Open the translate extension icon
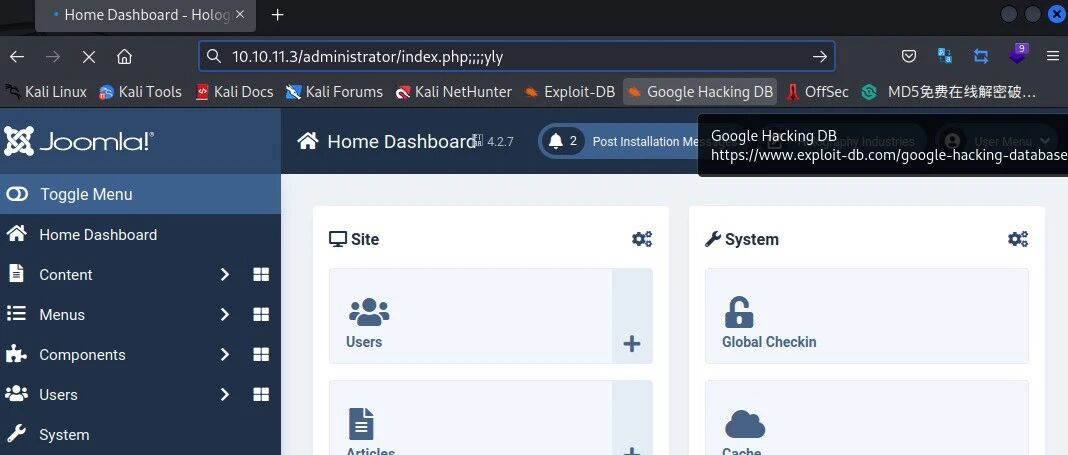 pyautogui.click(x=945, y=57)
